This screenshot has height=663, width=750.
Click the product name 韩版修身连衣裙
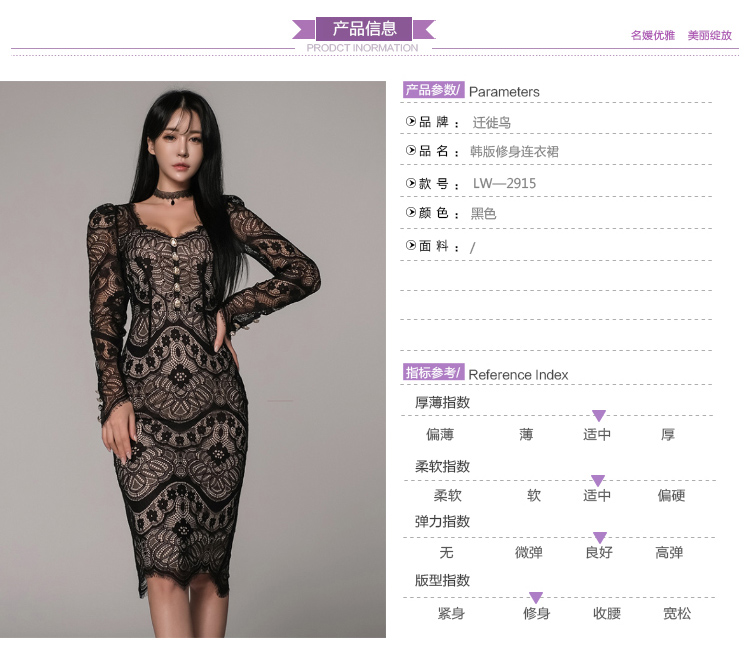[x=514, y=152]
